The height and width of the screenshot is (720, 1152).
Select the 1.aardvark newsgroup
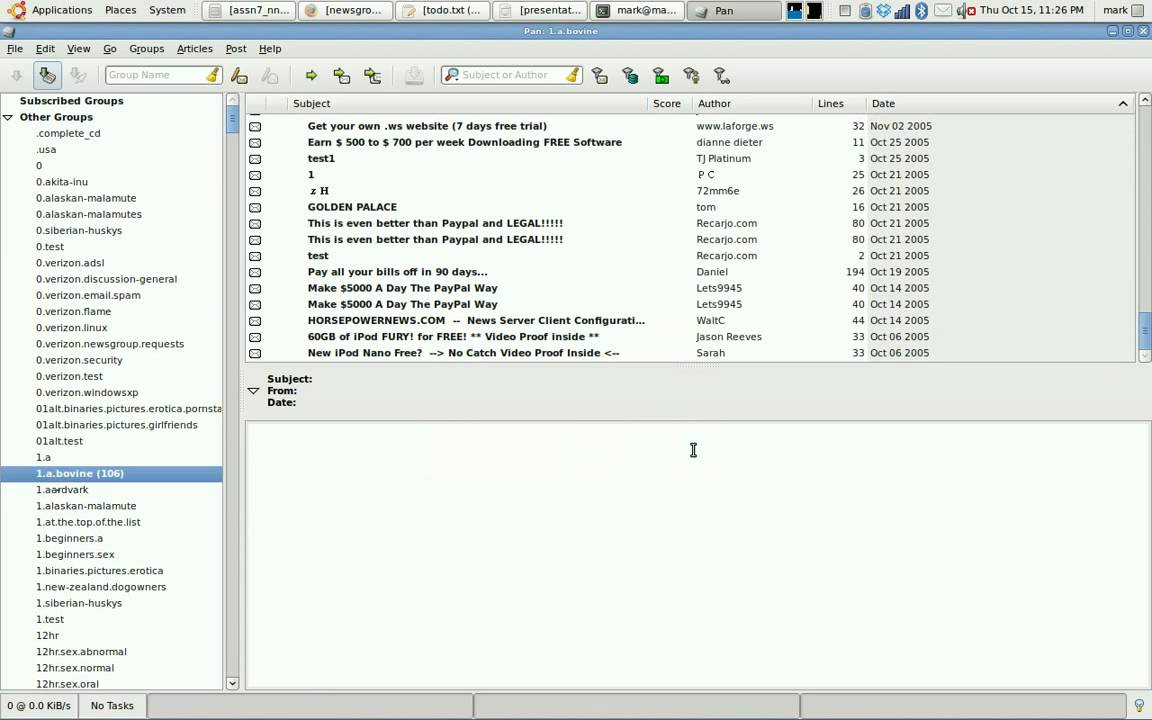pos(62,489)
